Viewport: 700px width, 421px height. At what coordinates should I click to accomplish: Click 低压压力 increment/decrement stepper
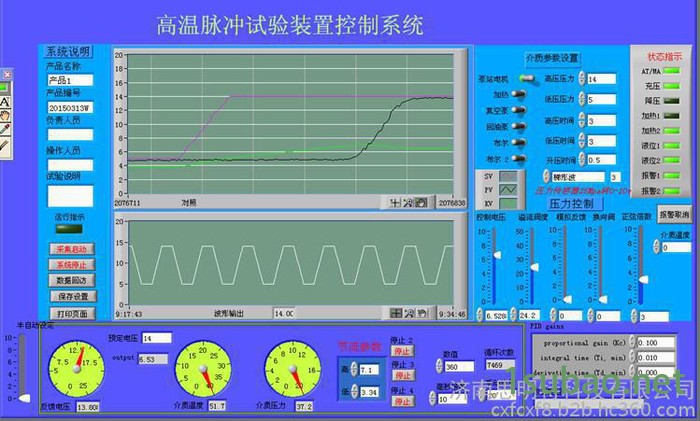582,99
